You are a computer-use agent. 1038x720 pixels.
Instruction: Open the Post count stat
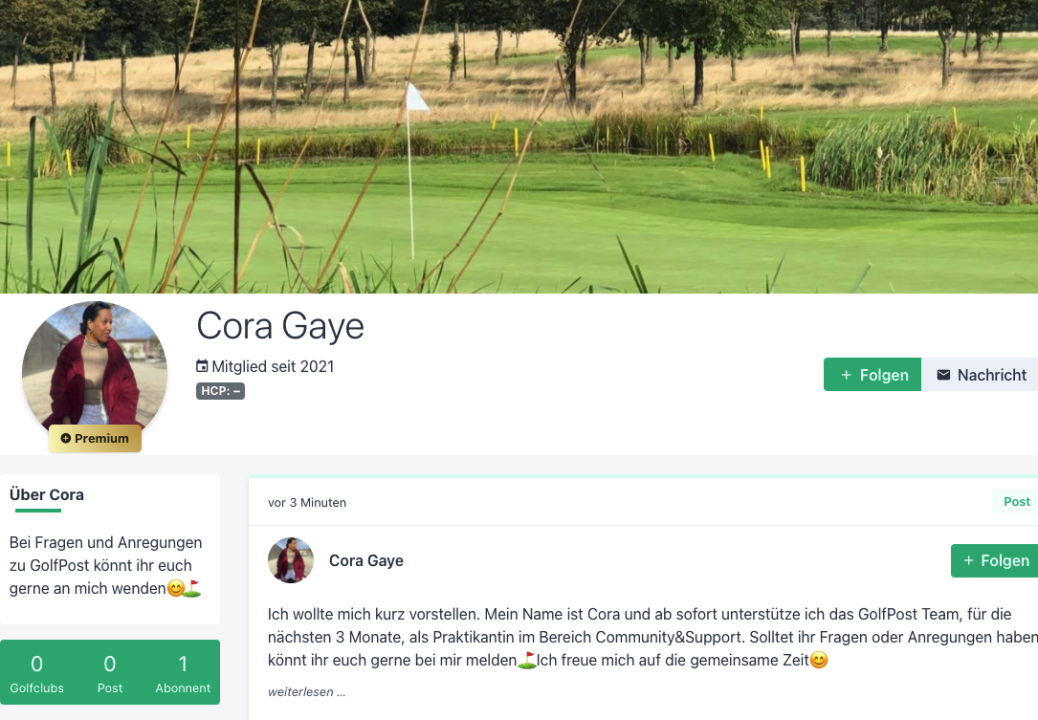(110, 672)
